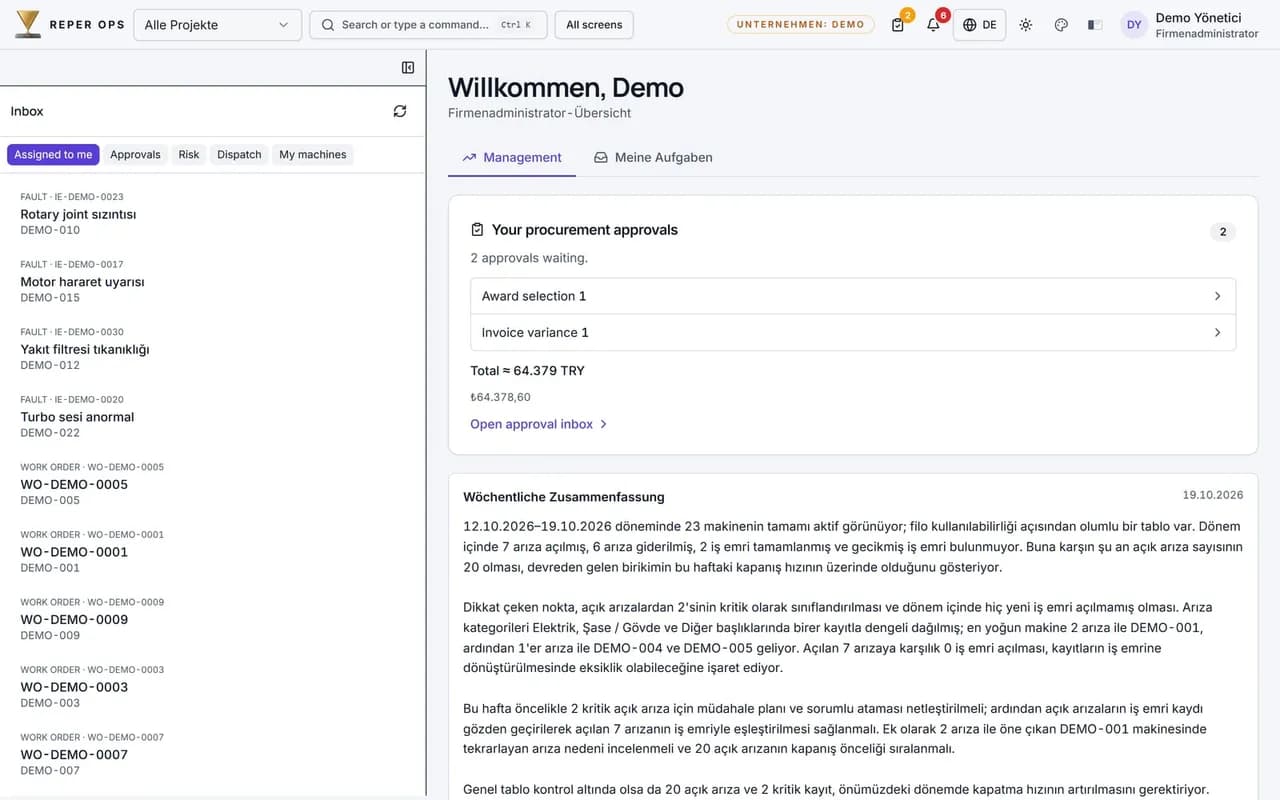The image size is (1280, 800).
Task: Open the approvals clipboard icon with badge
Action: click(898, 25)
